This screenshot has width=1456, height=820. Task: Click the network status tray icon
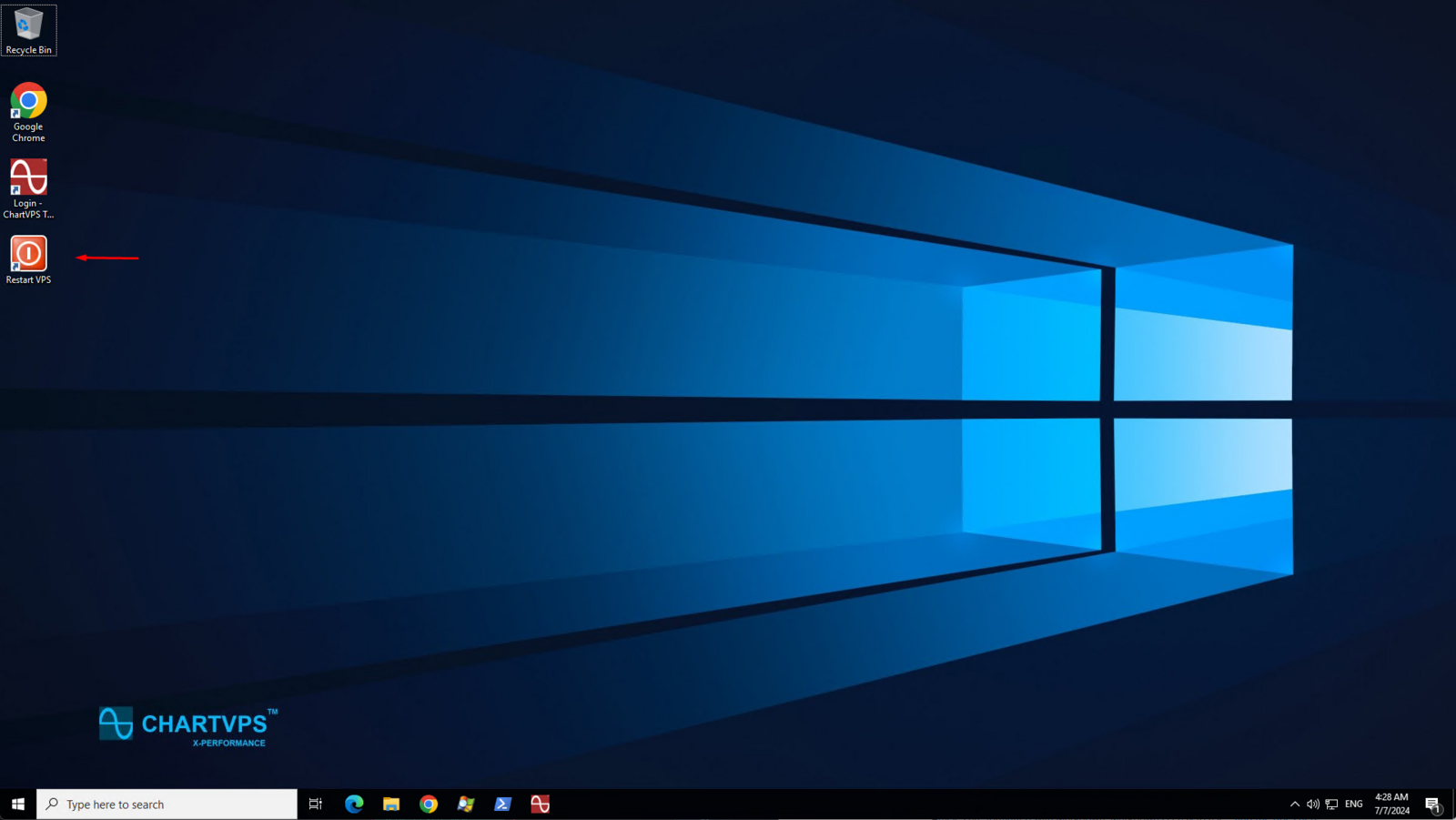(1331, 804)
